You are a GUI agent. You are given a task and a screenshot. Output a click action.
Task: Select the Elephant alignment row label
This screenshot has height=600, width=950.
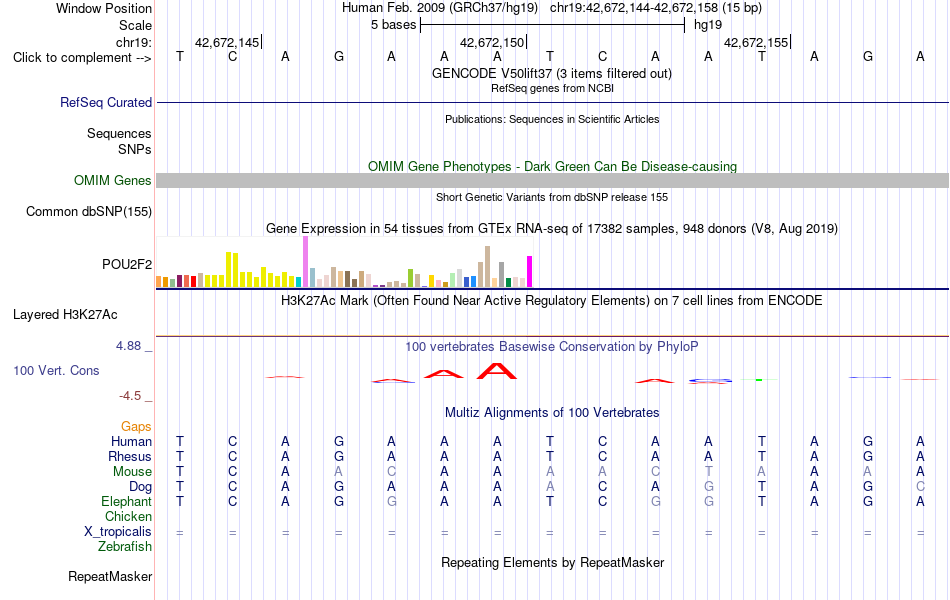pyautogui.click(x=126, y=502)
